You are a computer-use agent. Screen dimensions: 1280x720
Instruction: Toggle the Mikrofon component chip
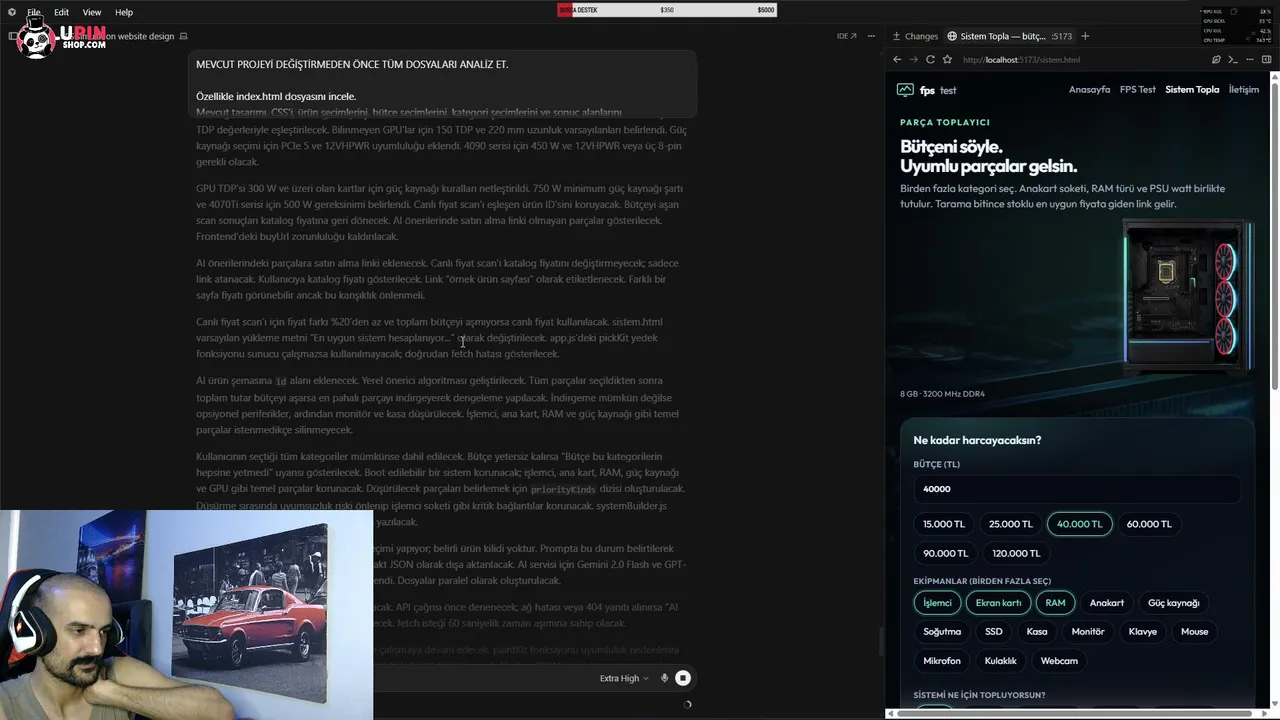[x=942, y=661]
